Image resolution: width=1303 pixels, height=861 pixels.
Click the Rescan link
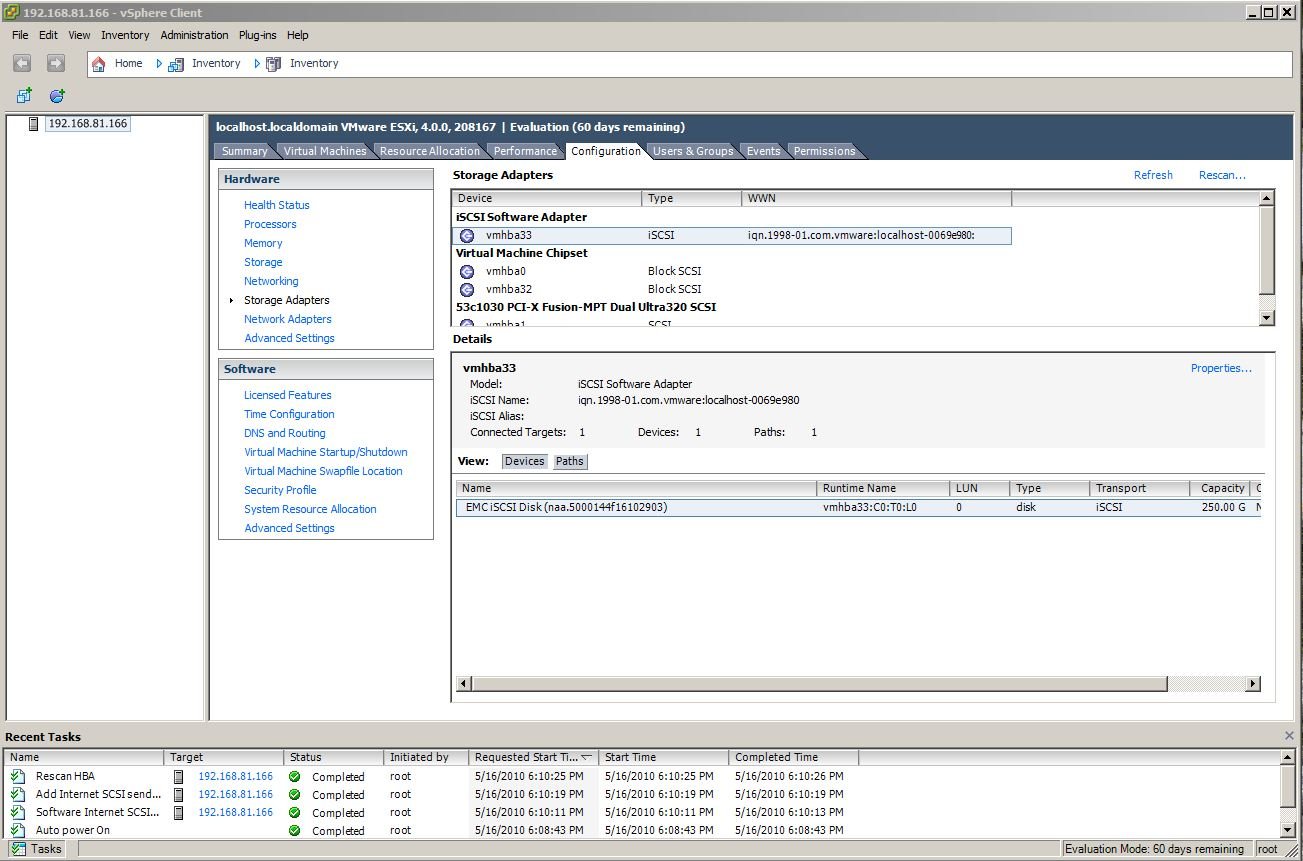pos(1221,175)
